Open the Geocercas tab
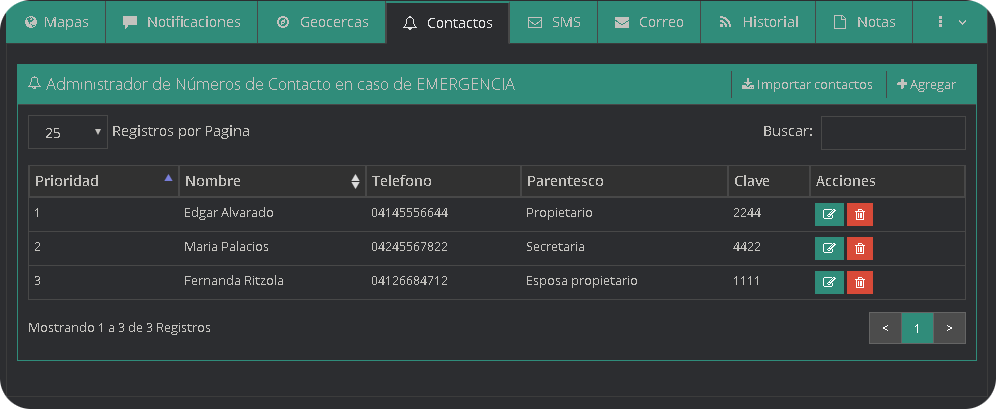Image resolution: width=996 pixels, height=409 pixels. point(322,22)
